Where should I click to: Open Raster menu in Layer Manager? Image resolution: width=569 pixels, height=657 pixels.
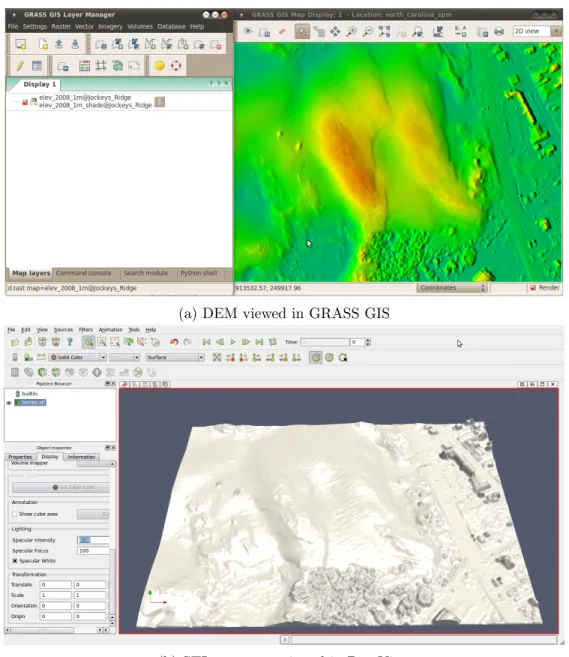(61, 26)
